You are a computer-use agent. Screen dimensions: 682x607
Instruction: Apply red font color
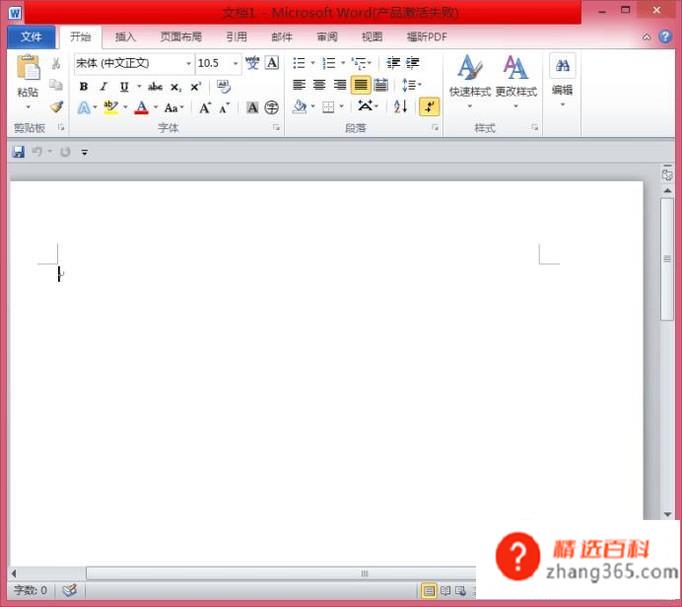coord(141,107)
